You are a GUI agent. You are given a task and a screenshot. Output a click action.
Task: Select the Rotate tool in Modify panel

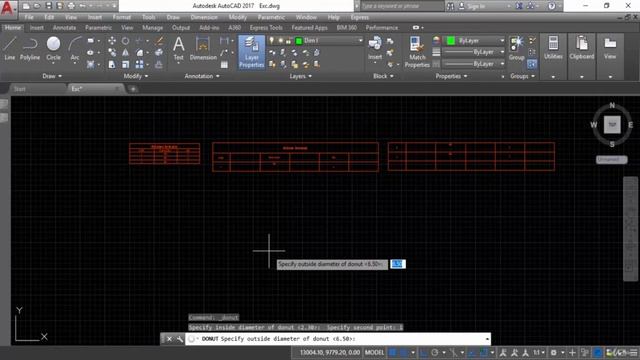click(x=125, y=41)
